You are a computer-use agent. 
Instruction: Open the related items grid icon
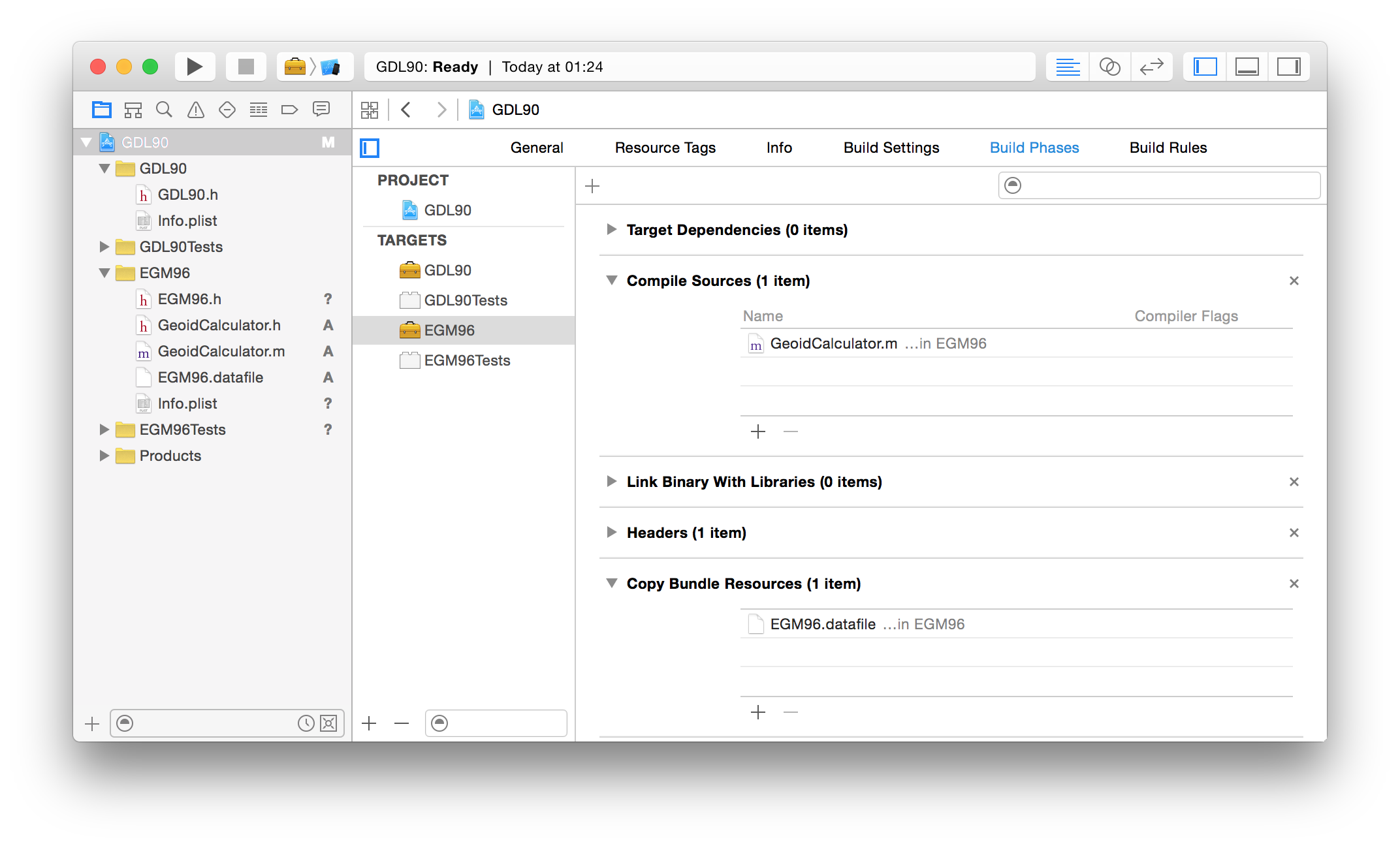370,110
